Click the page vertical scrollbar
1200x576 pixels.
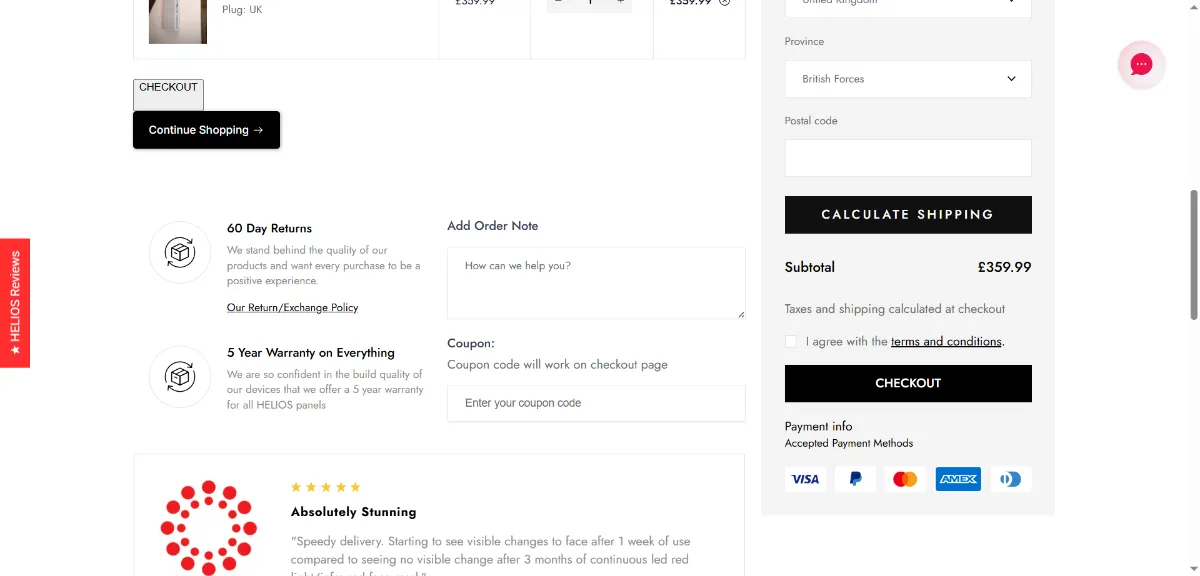(1192, 255)
